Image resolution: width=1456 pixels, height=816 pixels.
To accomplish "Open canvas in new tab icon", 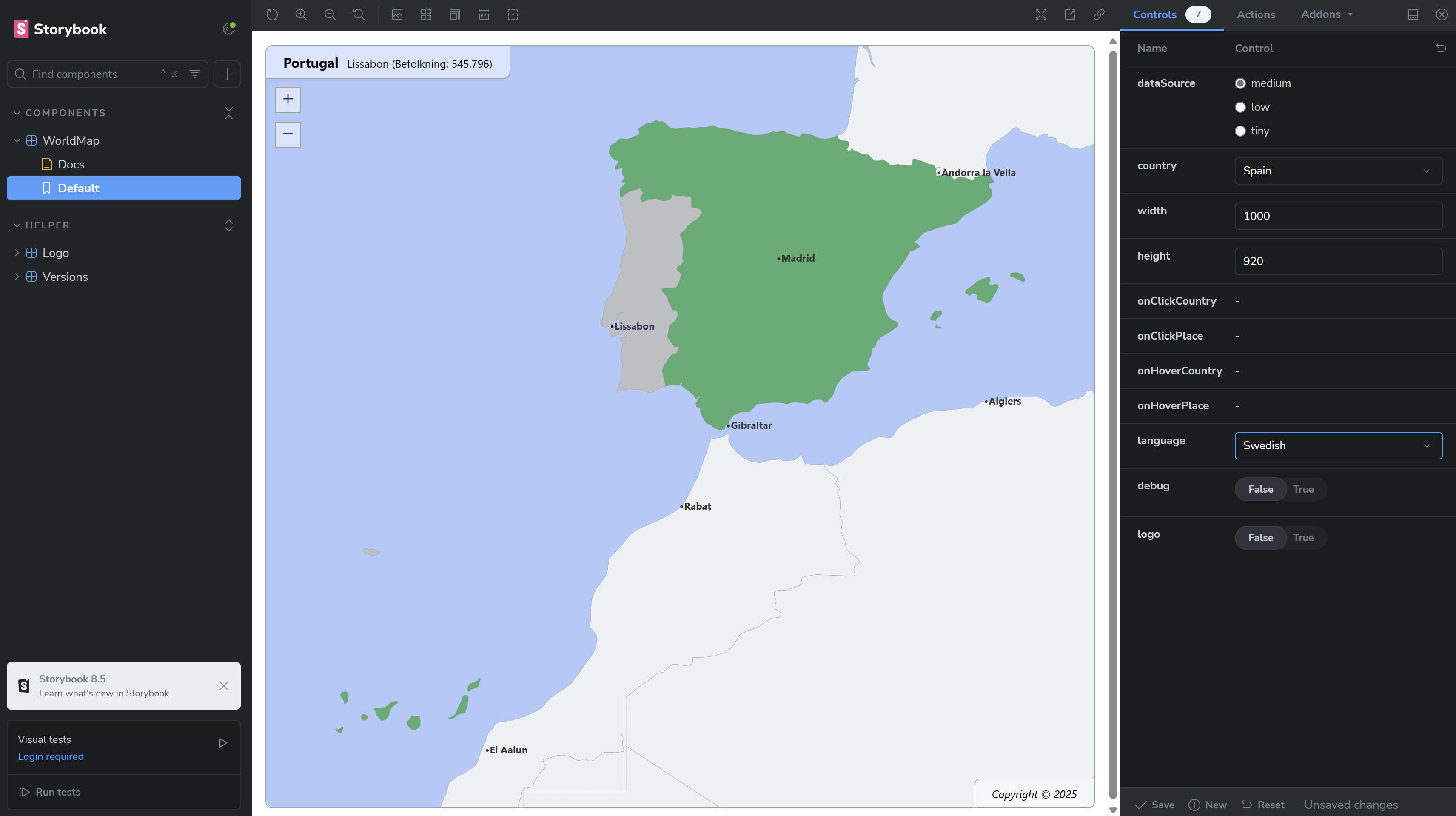I will pyautogui.click(x=1070, y=15).
